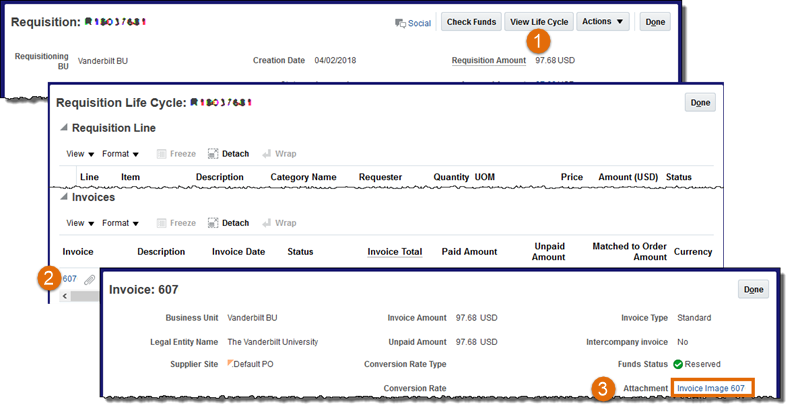
Task: Click Freeze in Invoices toolbar
Action: (x=176, y=223)
